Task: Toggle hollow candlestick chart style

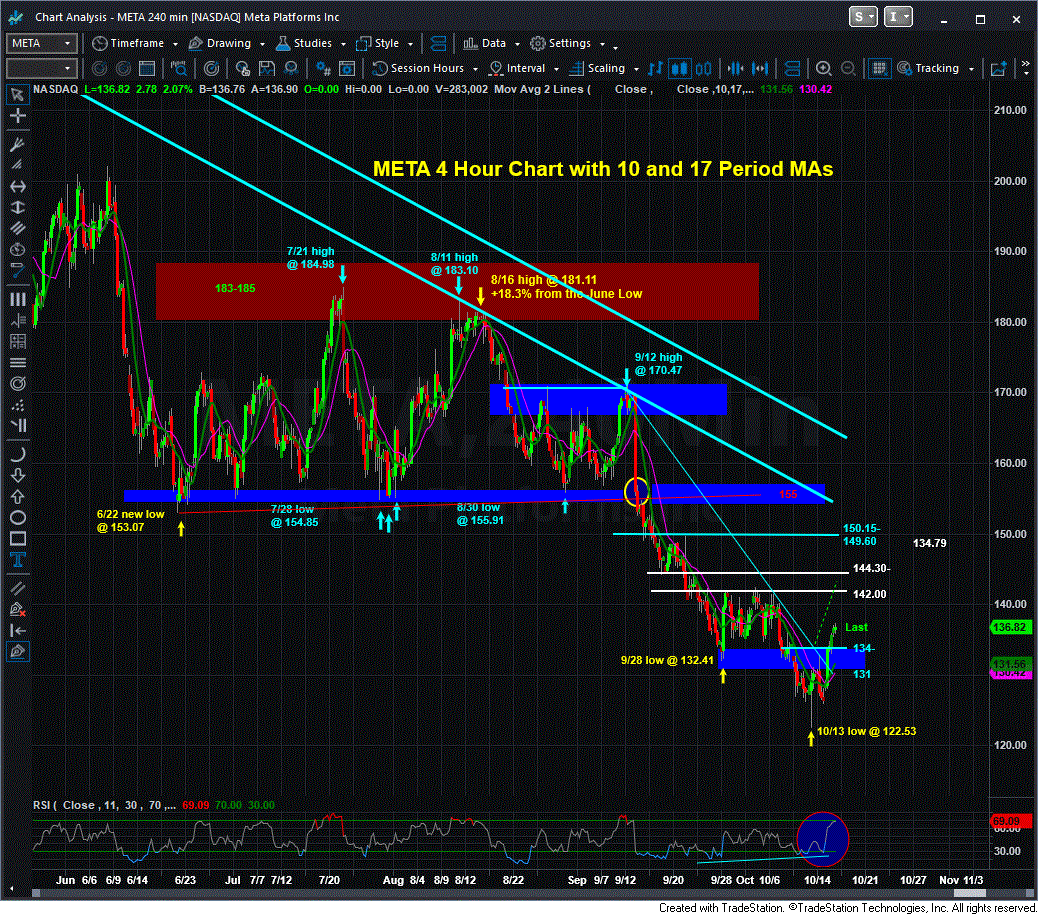Action: pos(703,68)
